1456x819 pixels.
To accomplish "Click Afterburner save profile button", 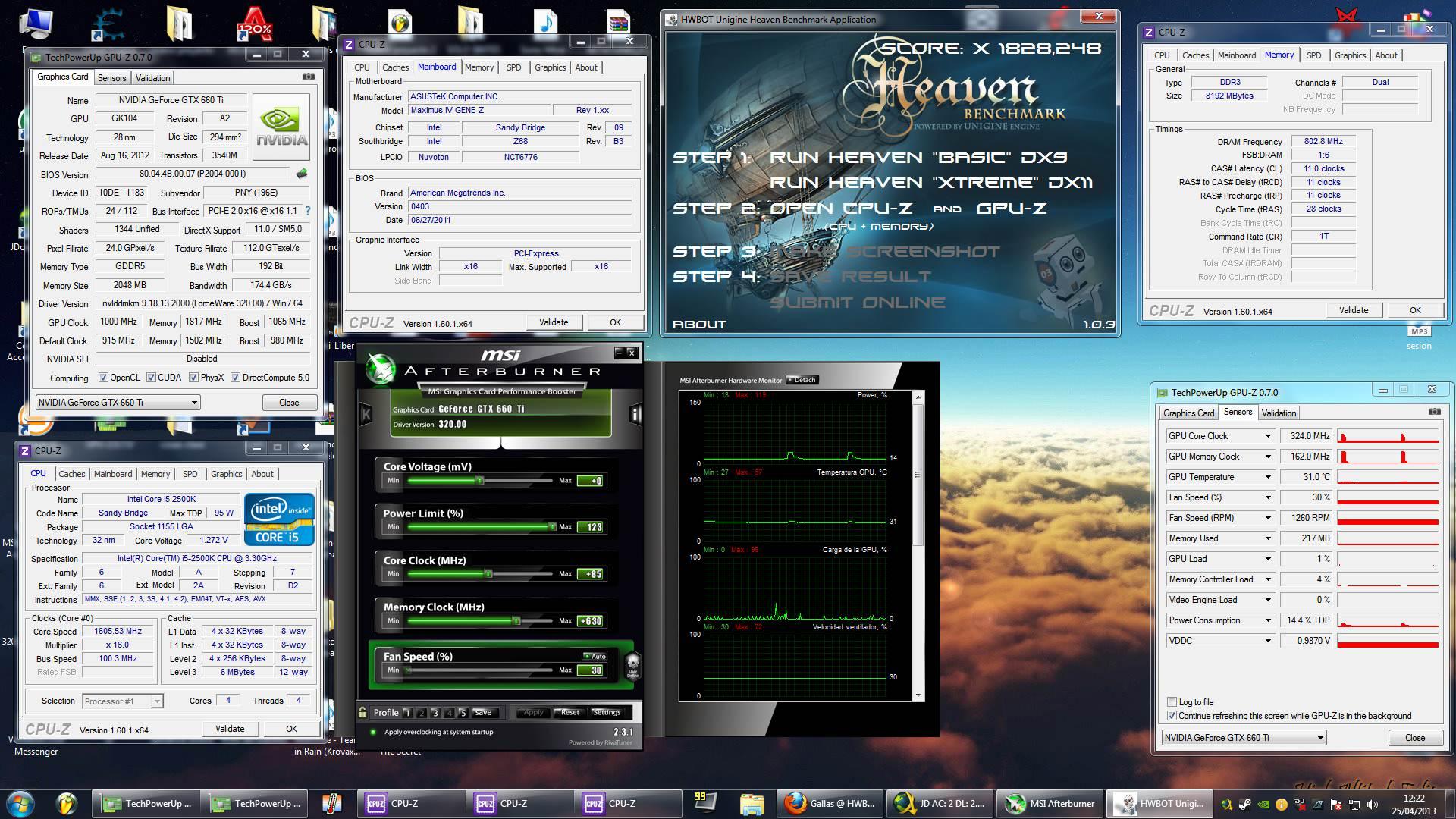I will [483, 713].
